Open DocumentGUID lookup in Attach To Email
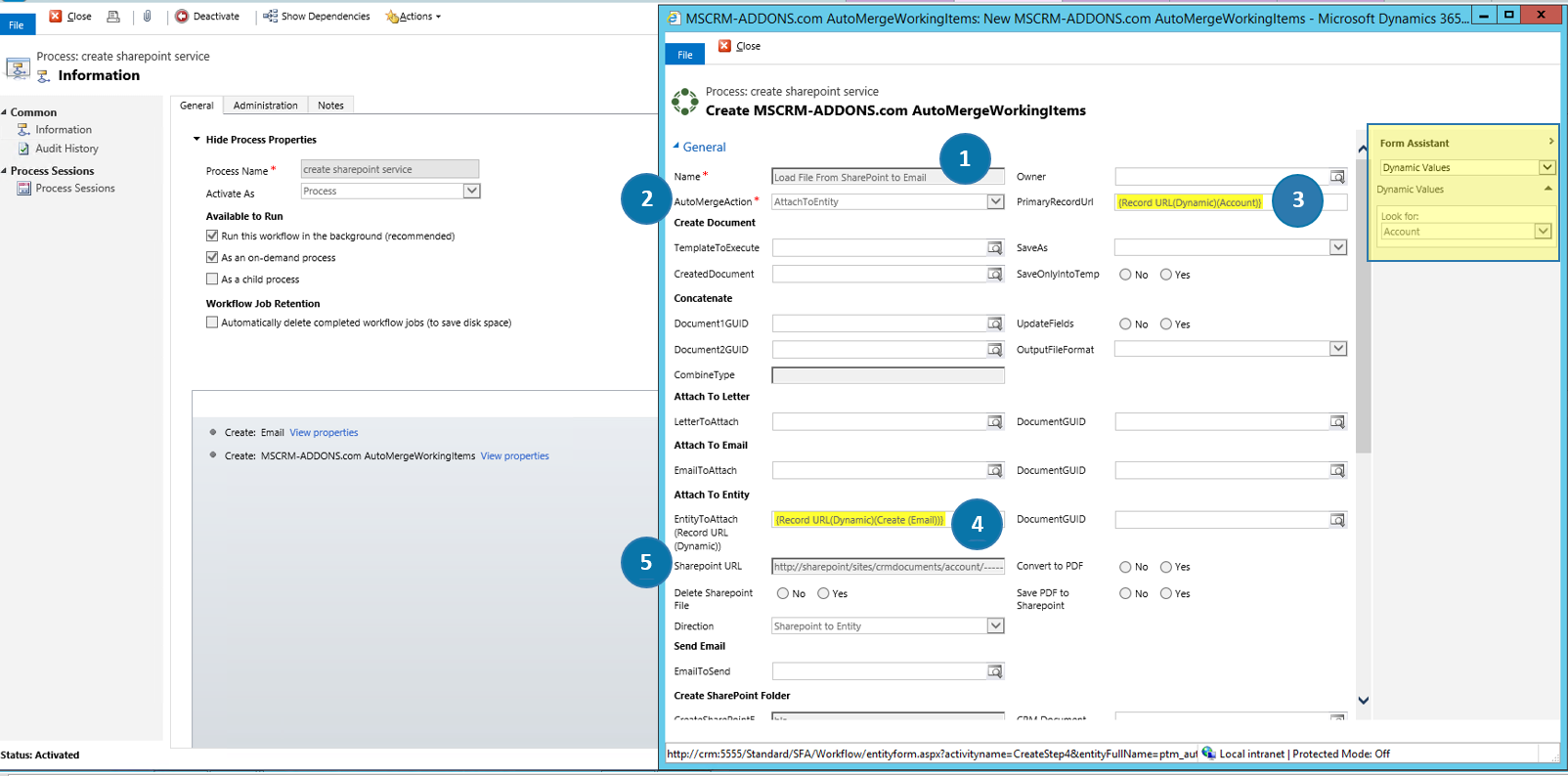The height and width of the screenshot is (776, 1568). click(x=1337, y=471)
